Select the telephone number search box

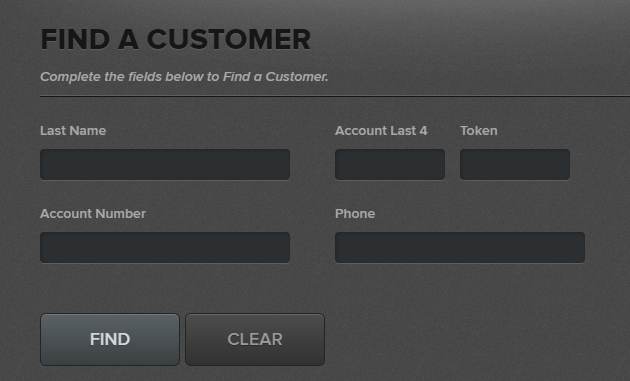tap(460, 248)
